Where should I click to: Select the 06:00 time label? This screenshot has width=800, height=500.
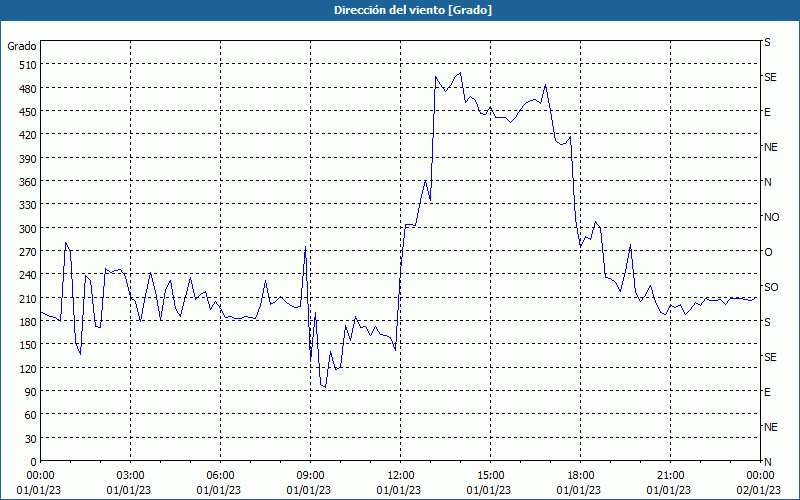click(x=220, y=476)
